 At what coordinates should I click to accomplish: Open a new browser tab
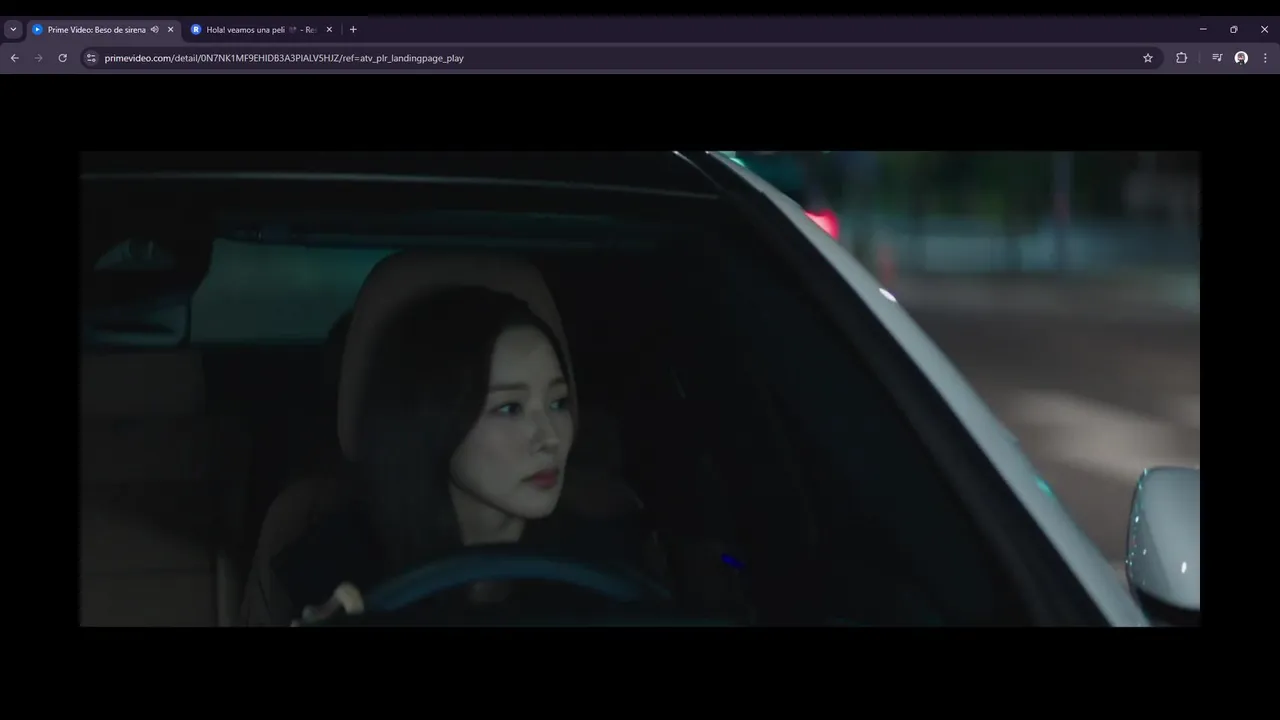(353, 30)
